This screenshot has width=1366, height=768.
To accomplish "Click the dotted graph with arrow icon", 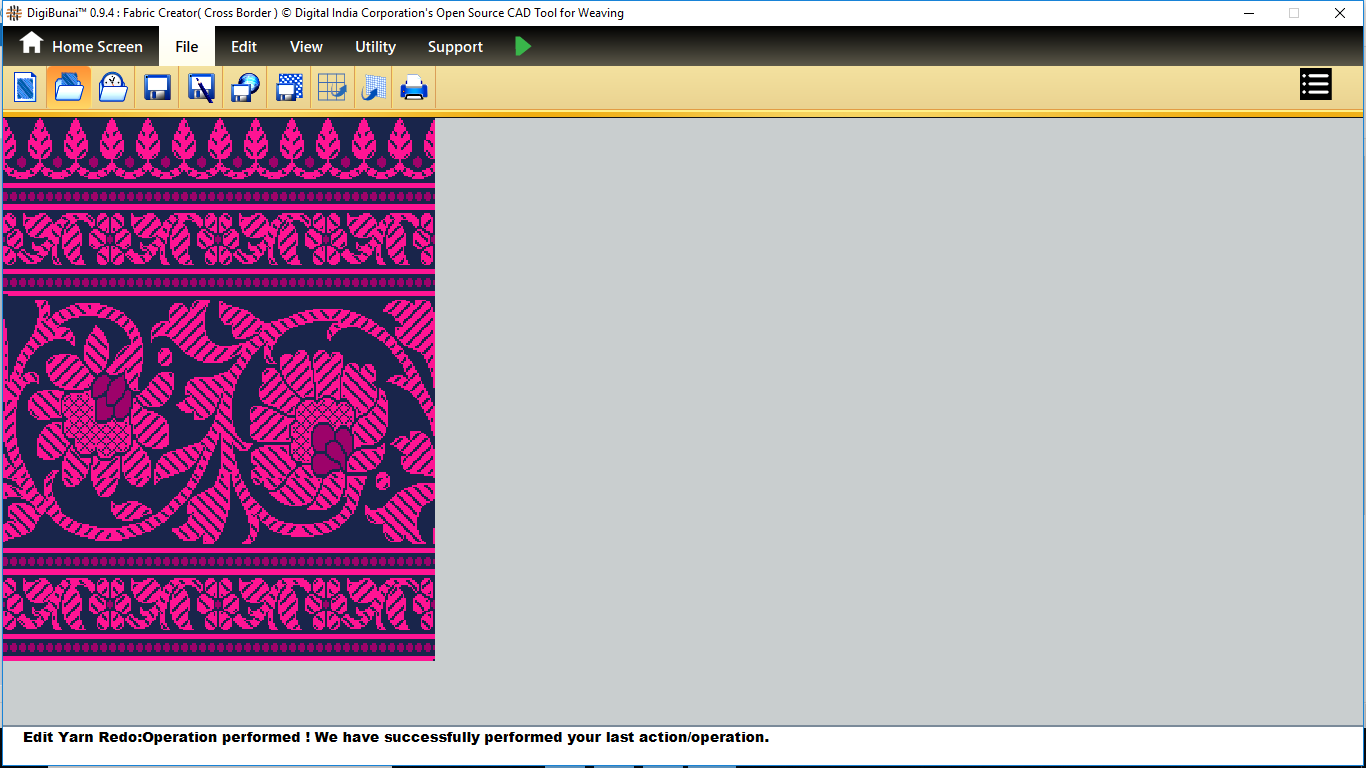I will [x=373, y=88].
